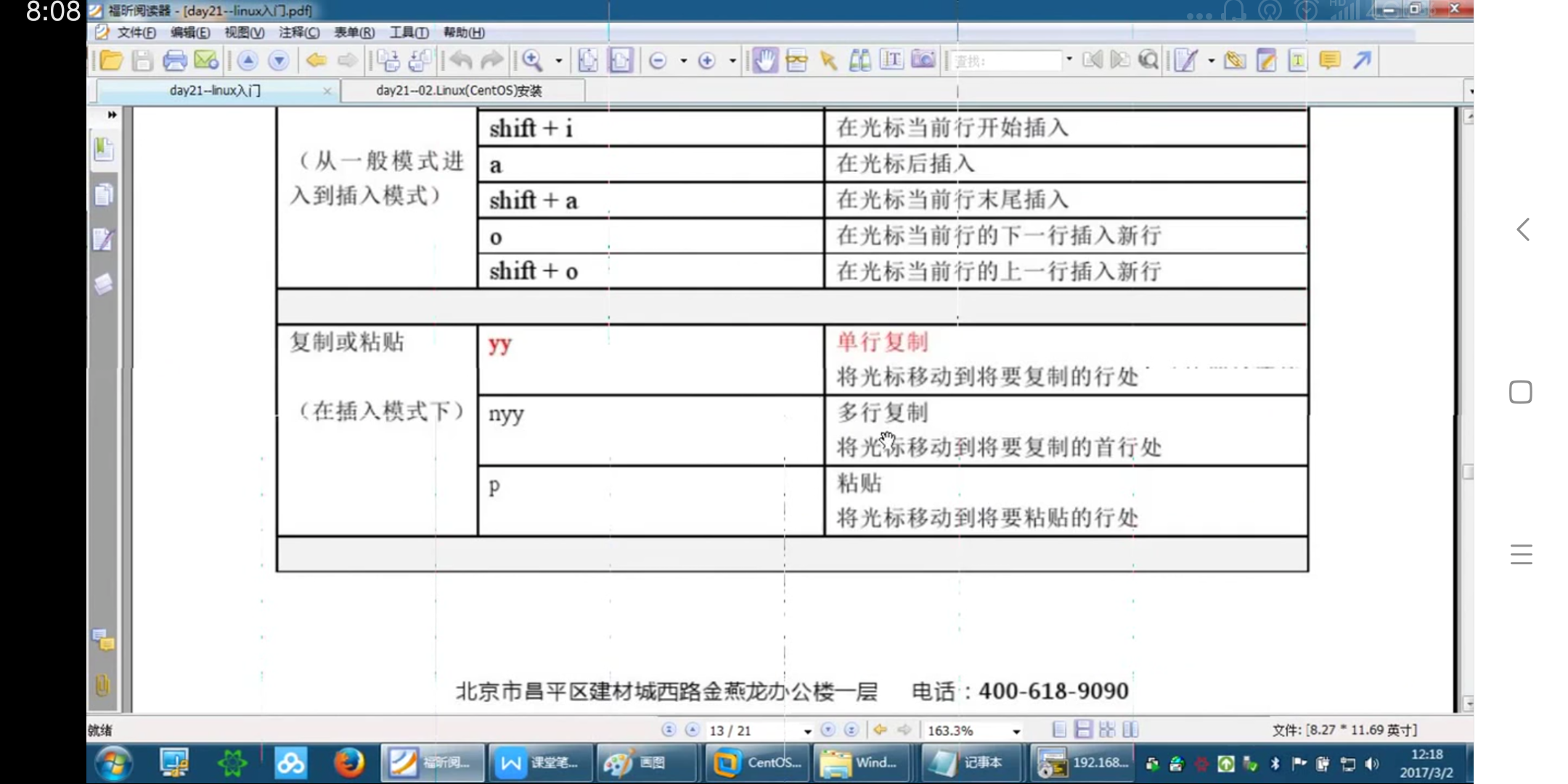This screenshot has width=1568, height=784.
Task: Take a snapshot with the camera tool
Action: [923, 60]
